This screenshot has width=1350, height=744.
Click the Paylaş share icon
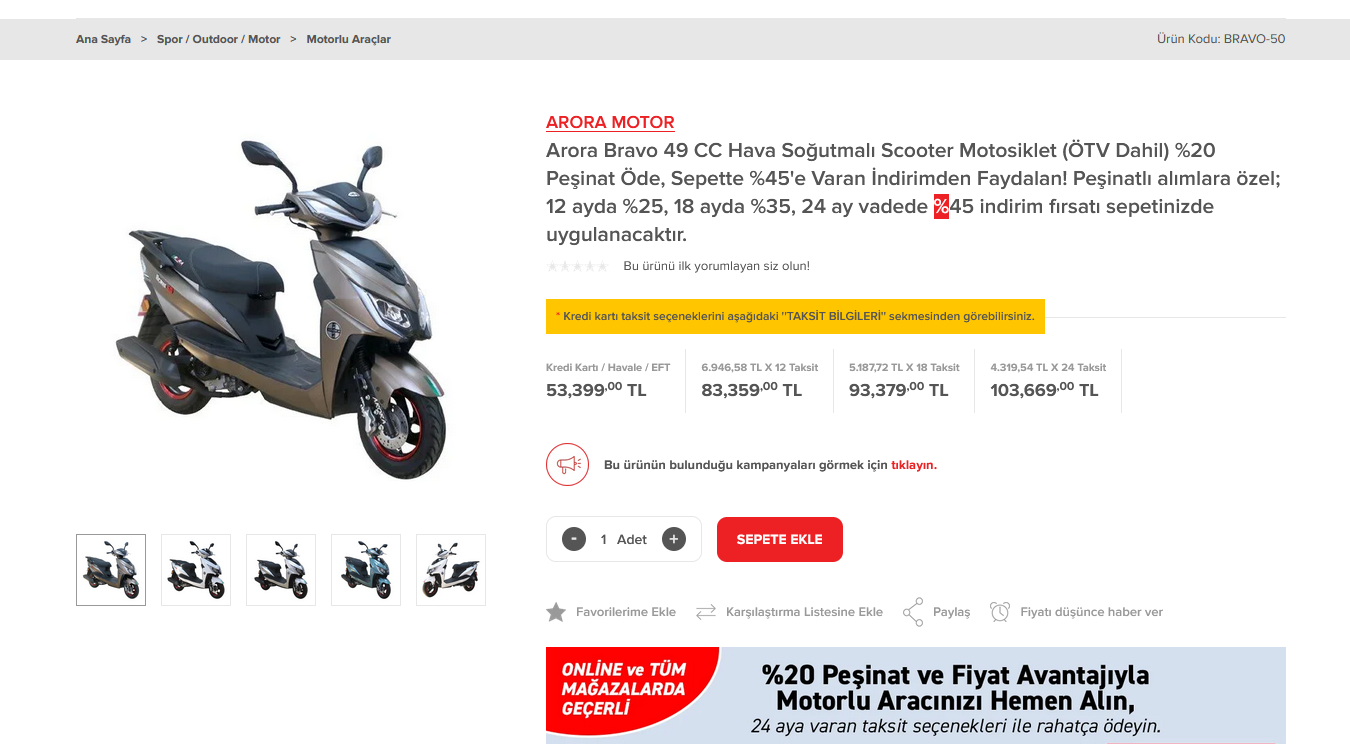913,612
